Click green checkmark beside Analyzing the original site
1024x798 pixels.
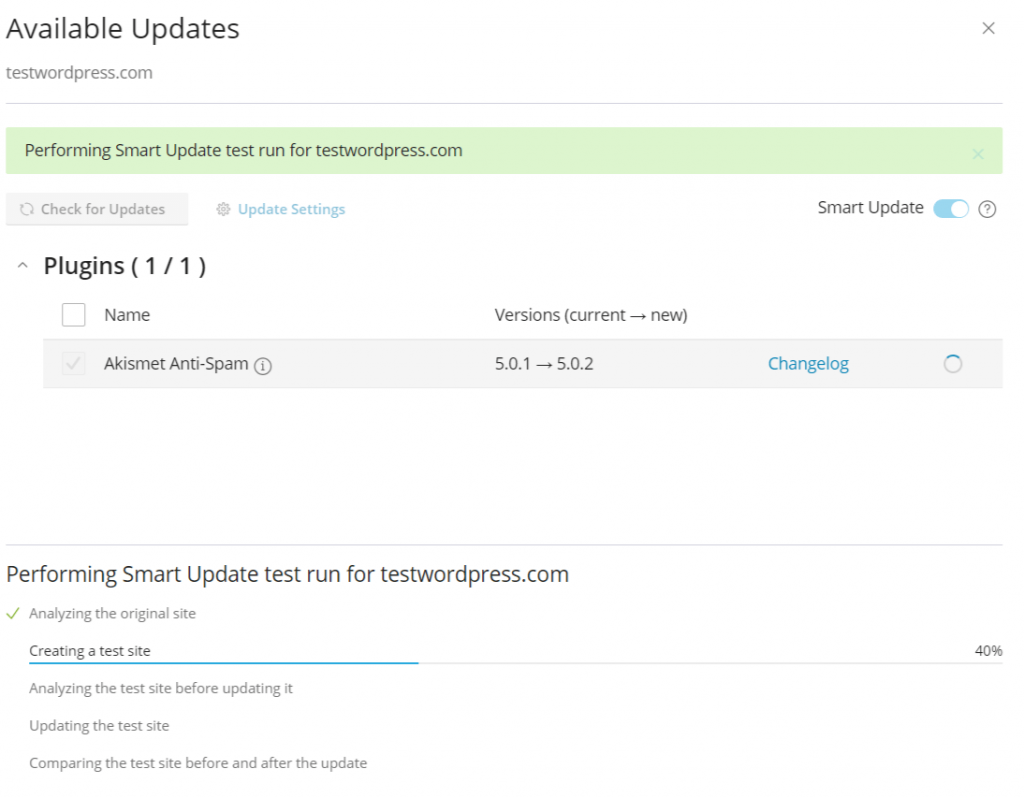point(13,613)
